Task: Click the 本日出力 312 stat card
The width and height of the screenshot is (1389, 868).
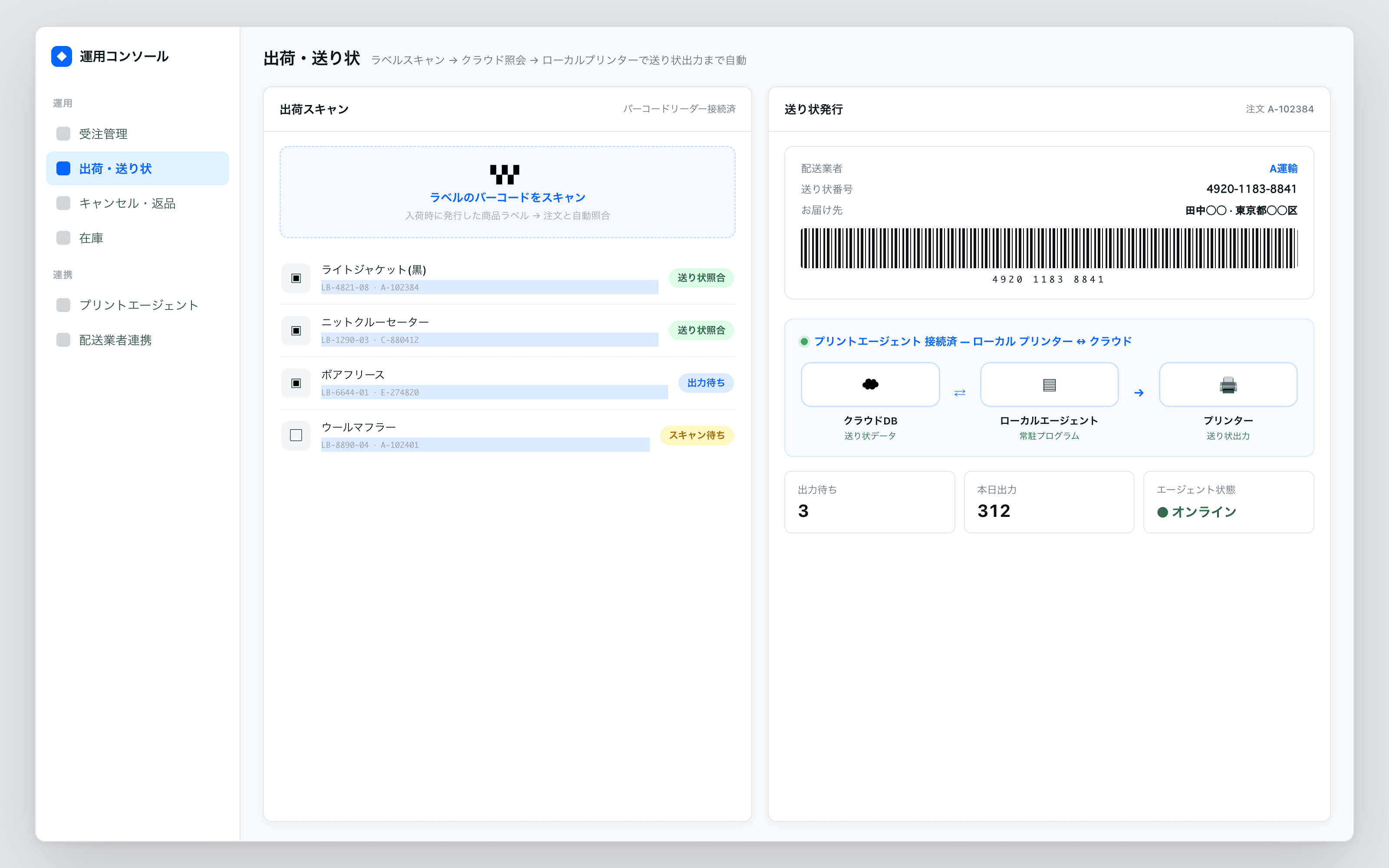Action: [x=1049, y=502]
